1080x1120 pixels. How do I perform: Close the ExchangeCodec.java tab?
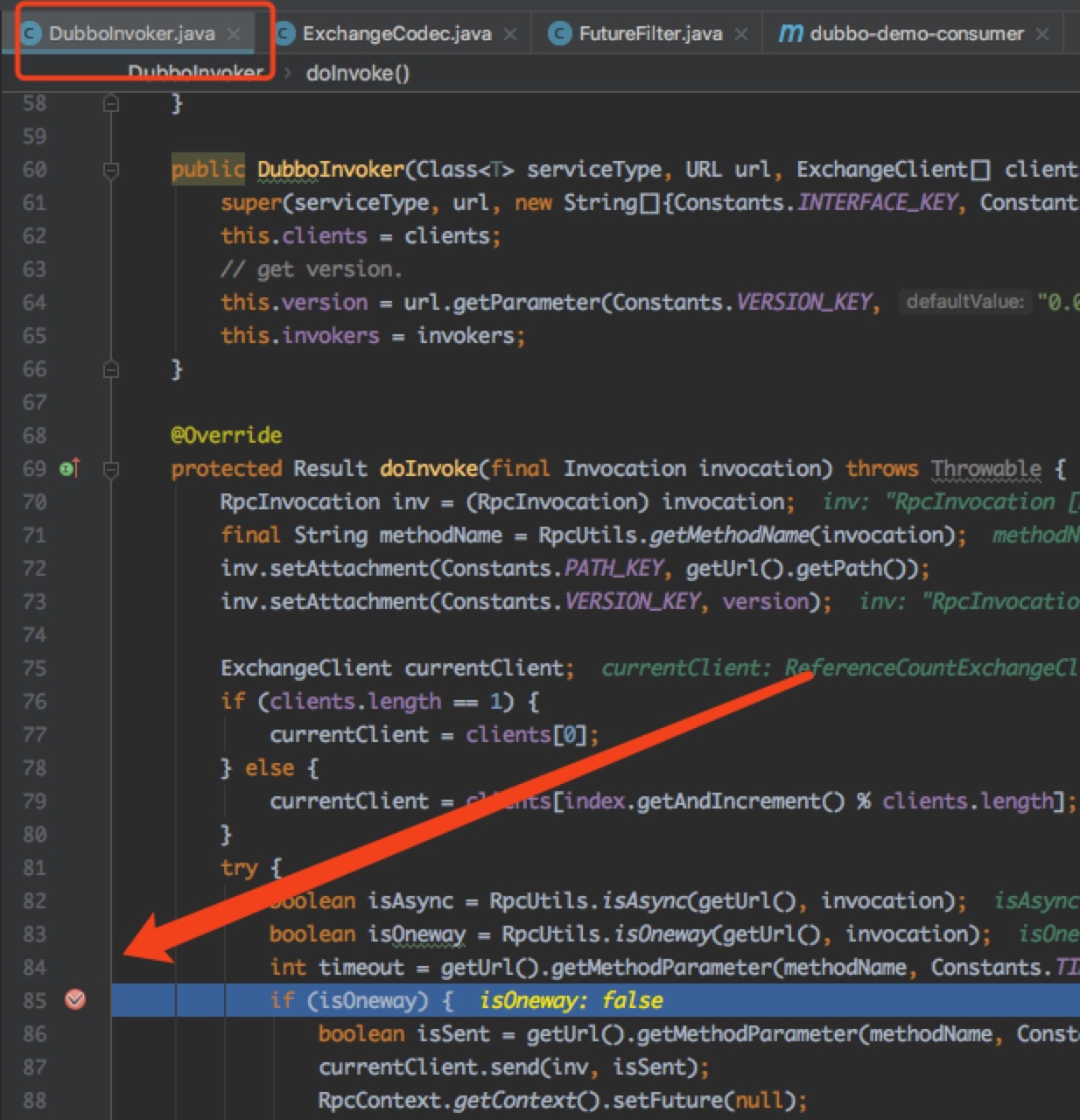point(510,34)
